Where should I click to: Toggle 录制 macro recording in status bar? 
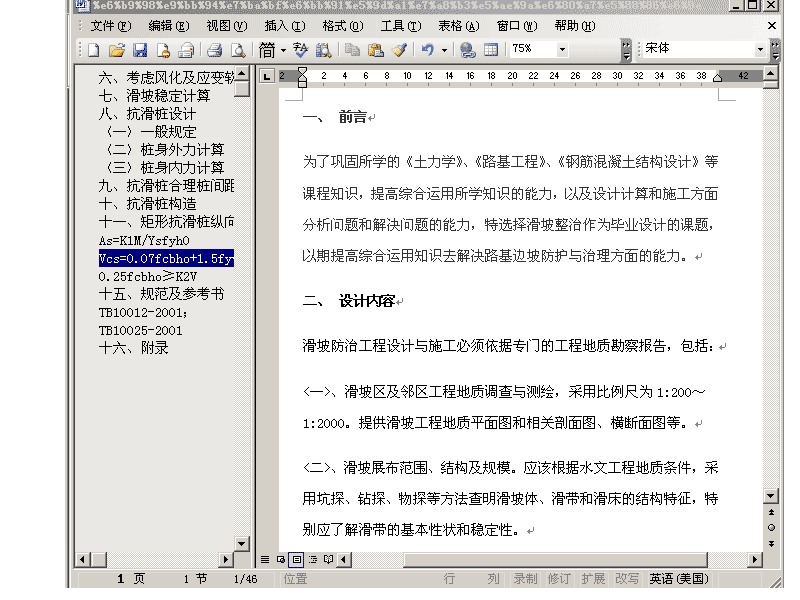[525, 579]
